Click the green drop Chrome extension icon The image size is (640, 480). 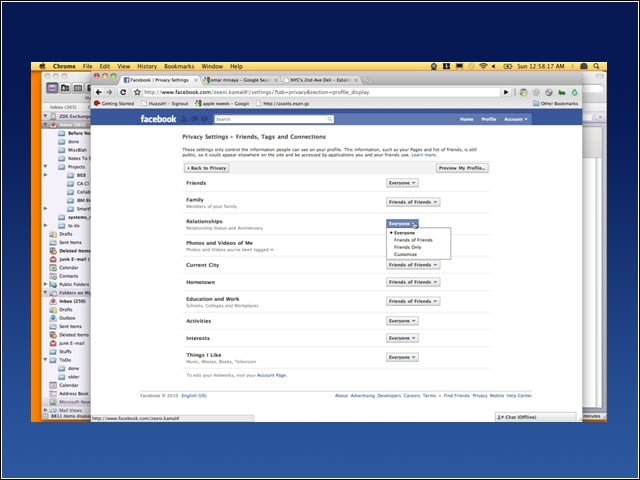click(575, 93)
